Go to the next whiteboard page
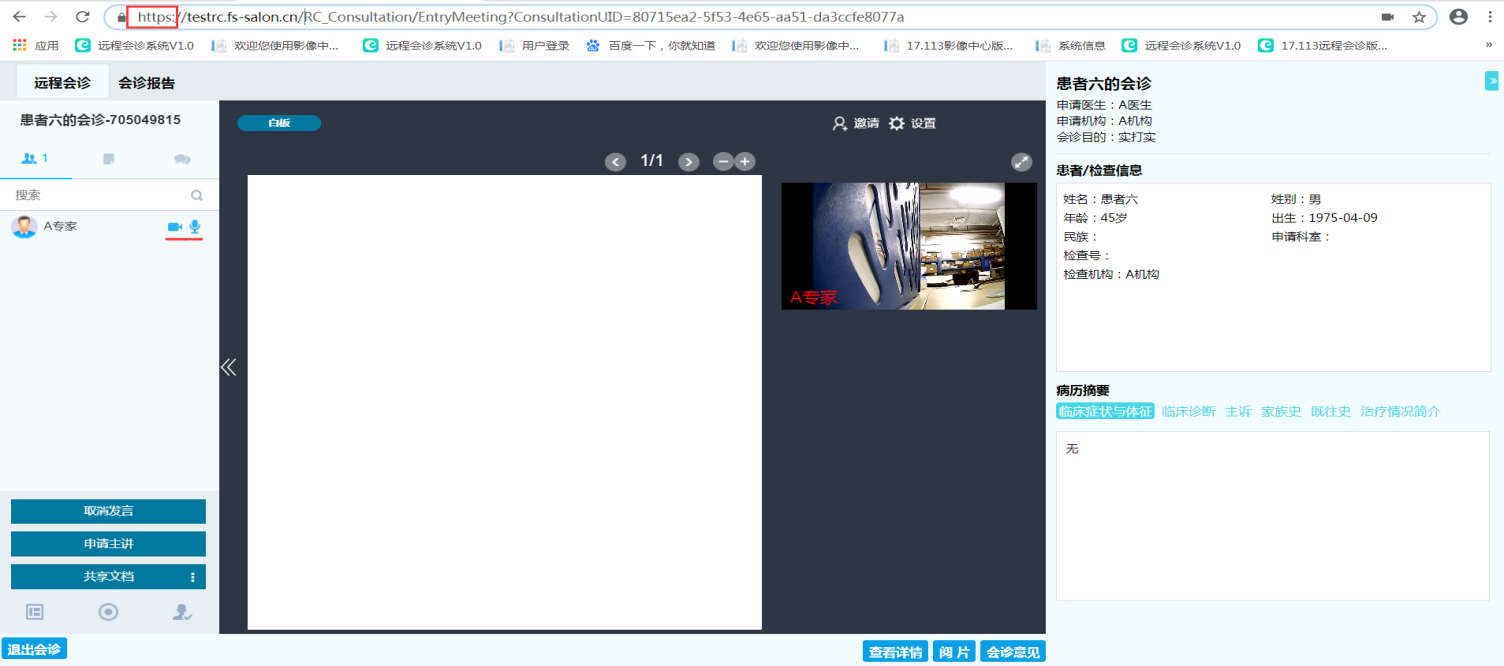The image size is (1504, 666). pos(688,162)
